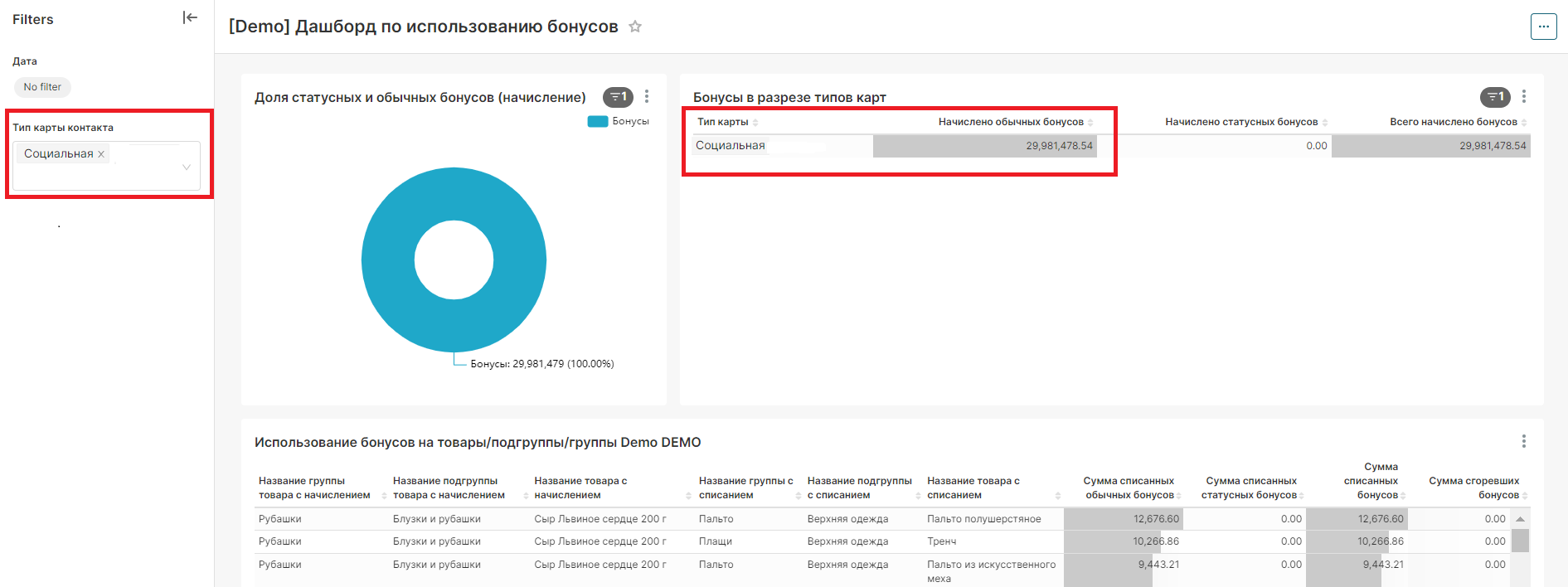
Task: Open the donut chart three-dot menu
Action: click(x=647, y=97)
